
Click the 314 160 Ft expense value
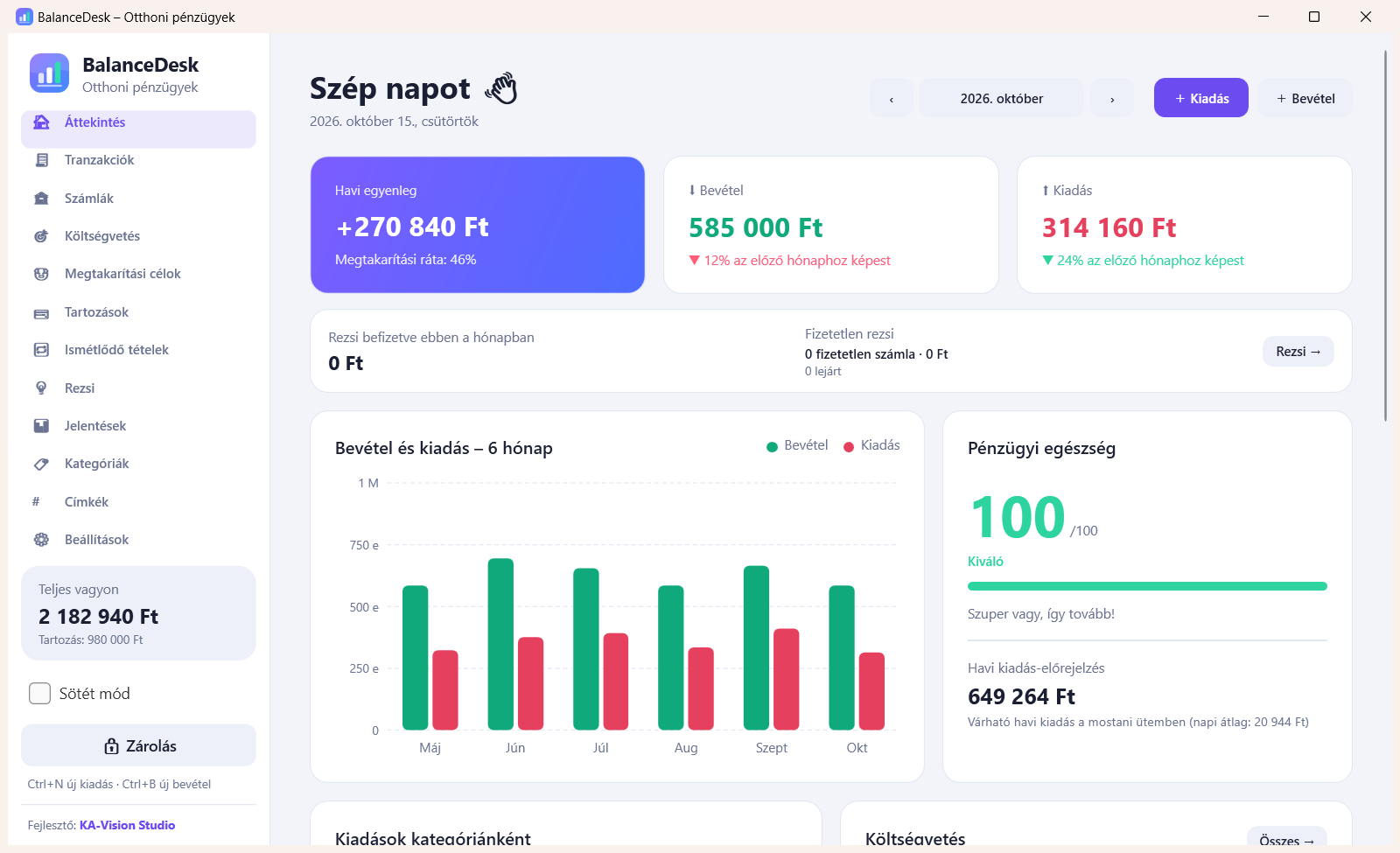pyautogui.click(x=1109, y=227)
